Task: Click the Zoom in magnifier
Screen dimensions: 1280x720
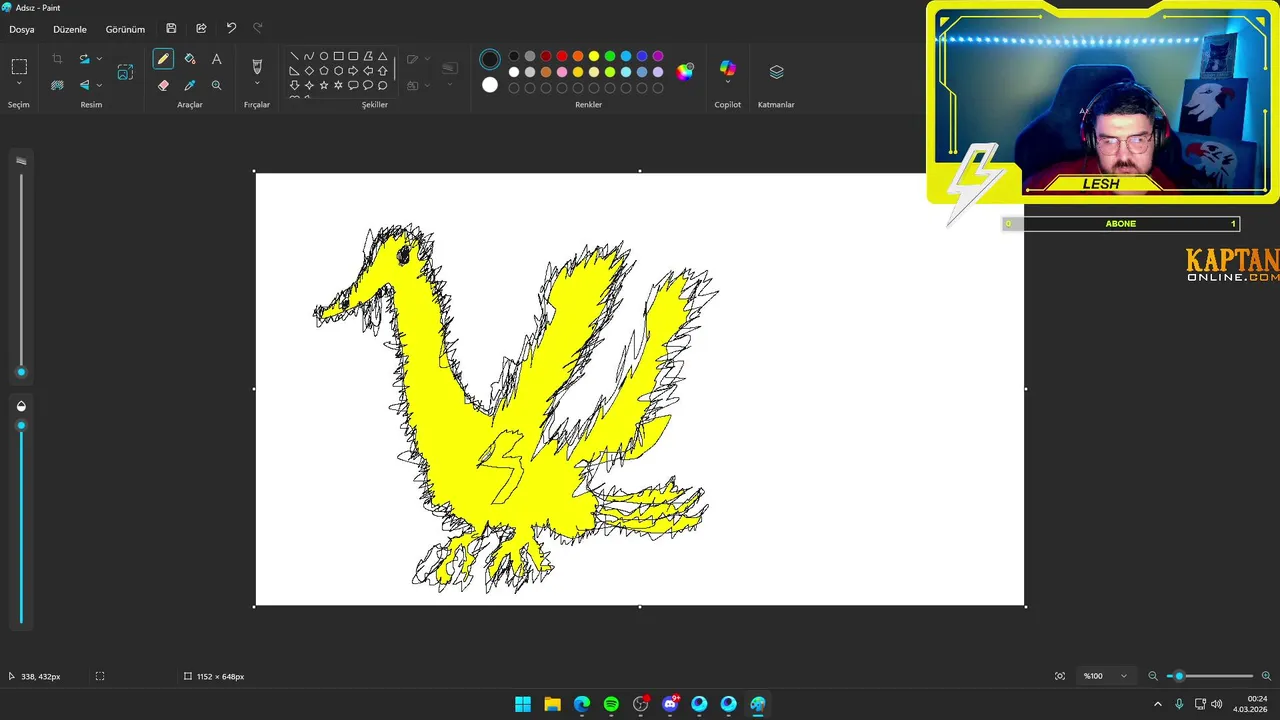Action: (1266, 676)
